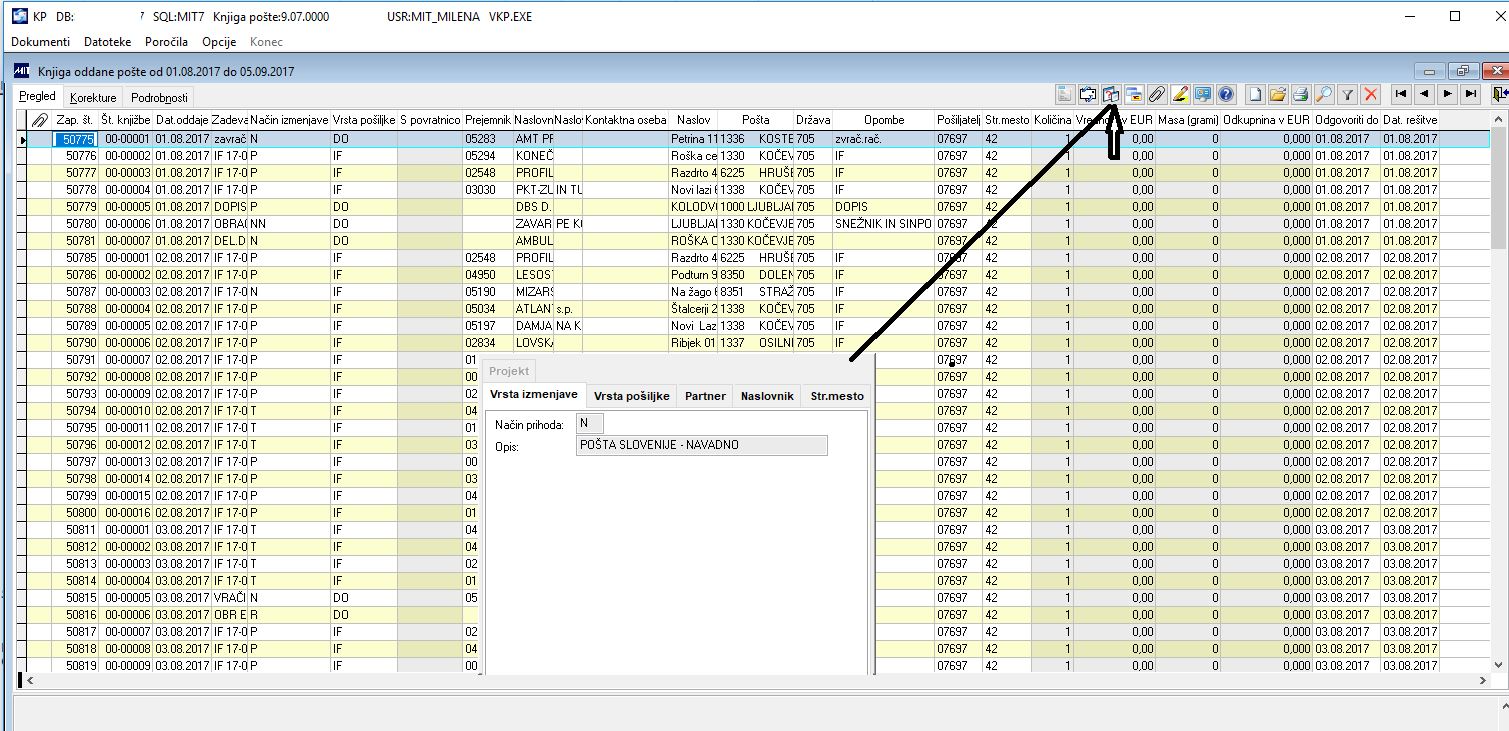
Task: Switch to the Korekture tab
Action: (x=93, y=98)
